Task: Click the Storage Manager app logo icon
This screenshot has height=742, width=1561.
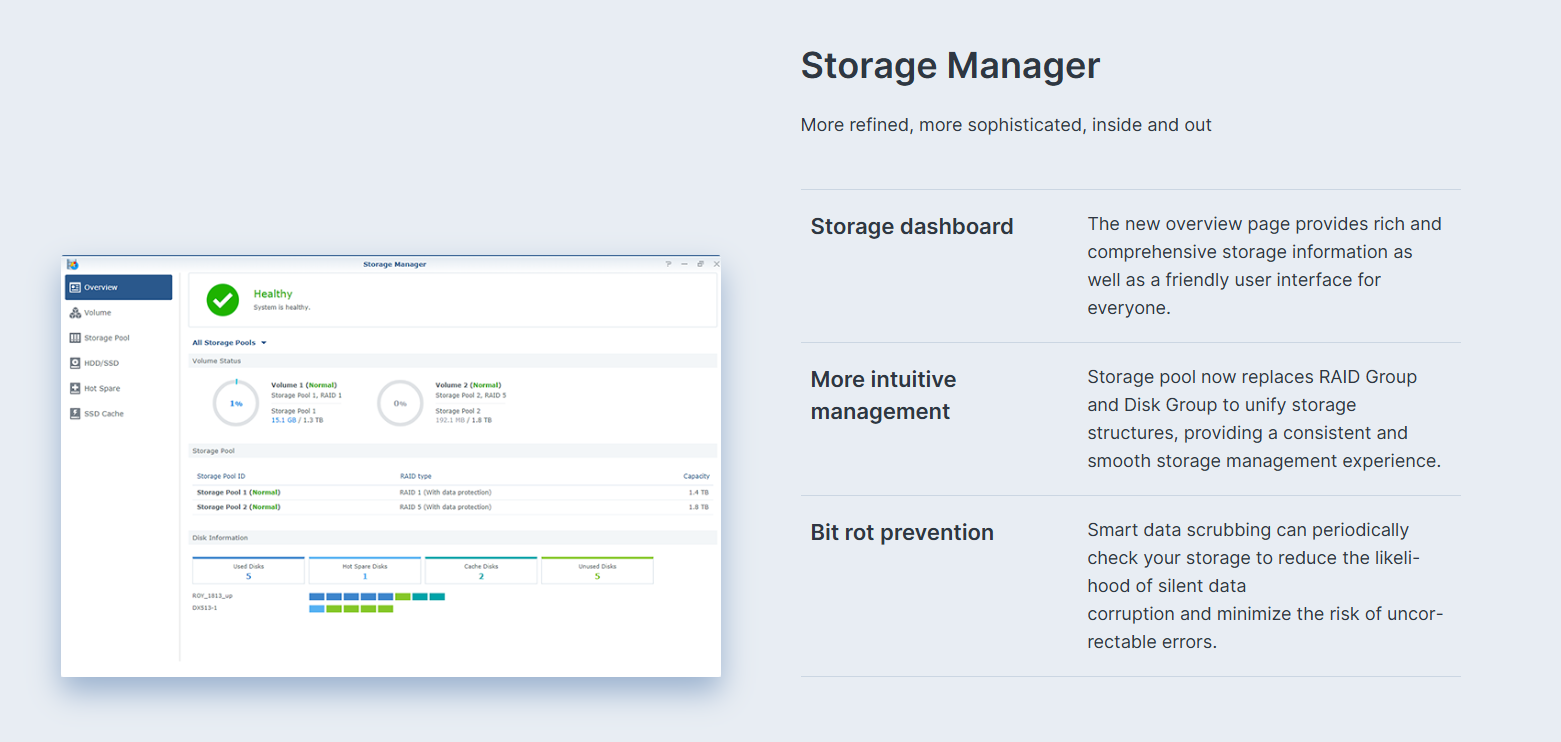Action: pyautogui.click(x=72, y=264)
